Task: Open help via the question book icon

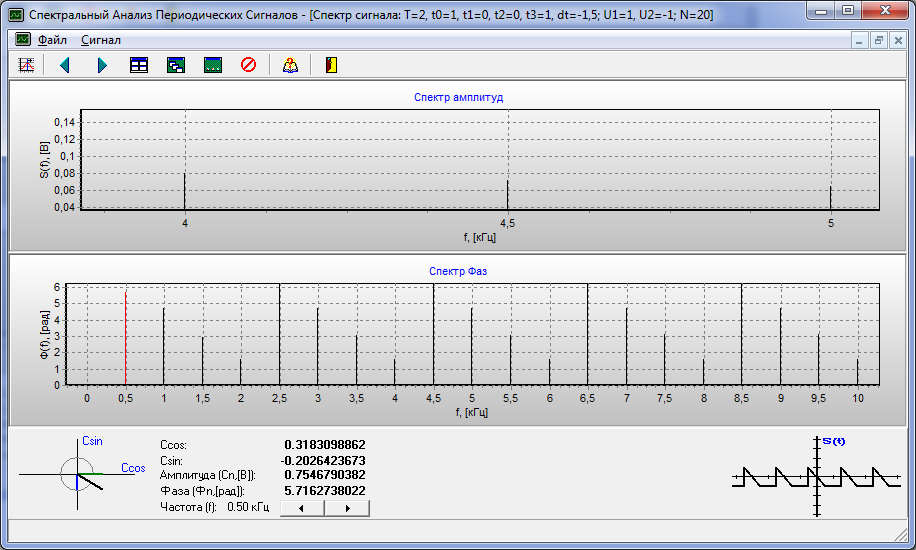Action: point(290,65)
